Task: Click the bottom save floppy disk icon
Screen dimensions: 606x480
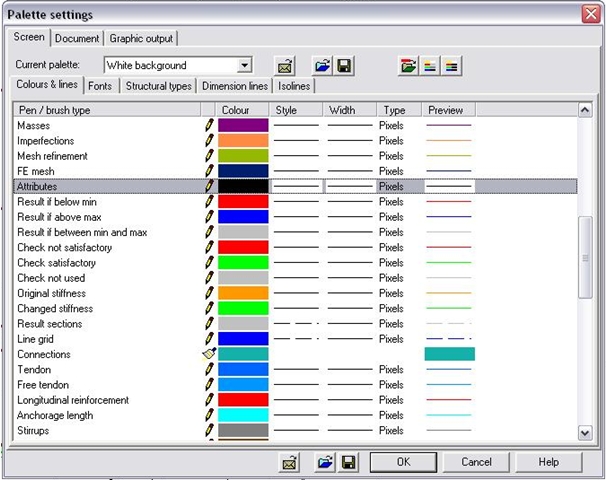Action: click(349, 462)
